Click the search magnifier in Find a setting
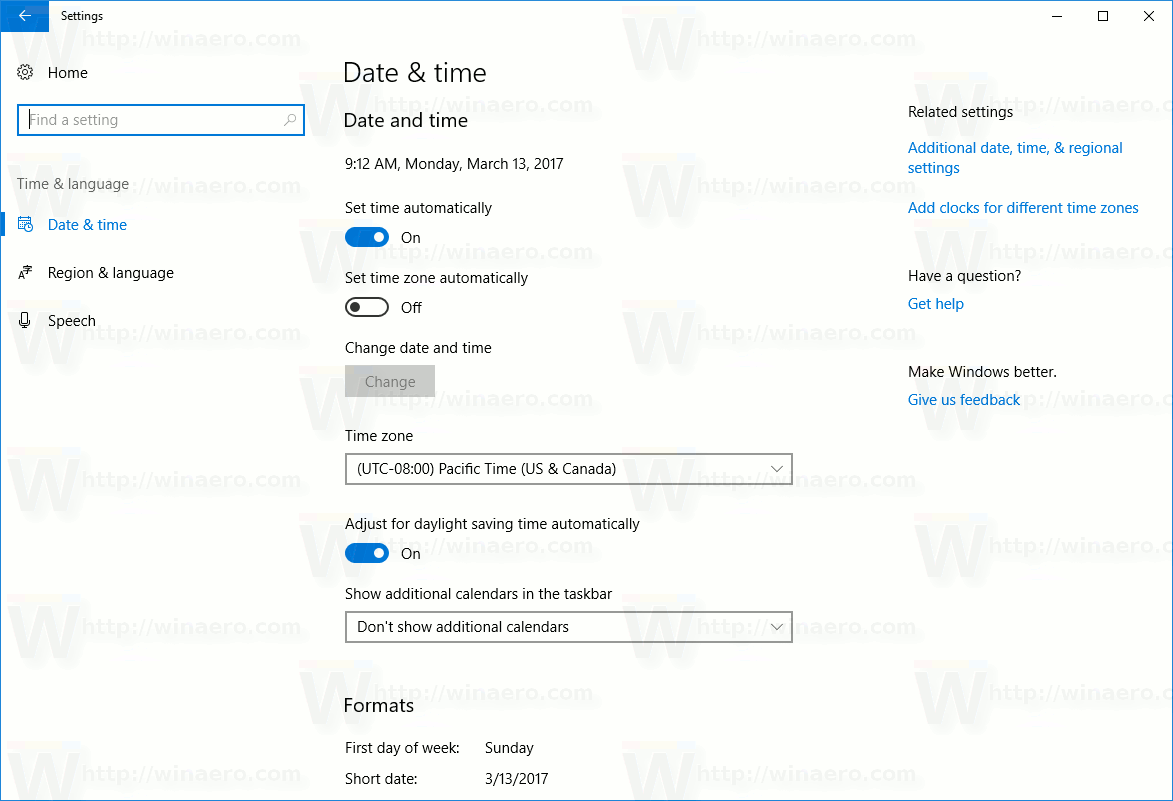This screenshot has height=801, width=1173. tap(290, 119)
